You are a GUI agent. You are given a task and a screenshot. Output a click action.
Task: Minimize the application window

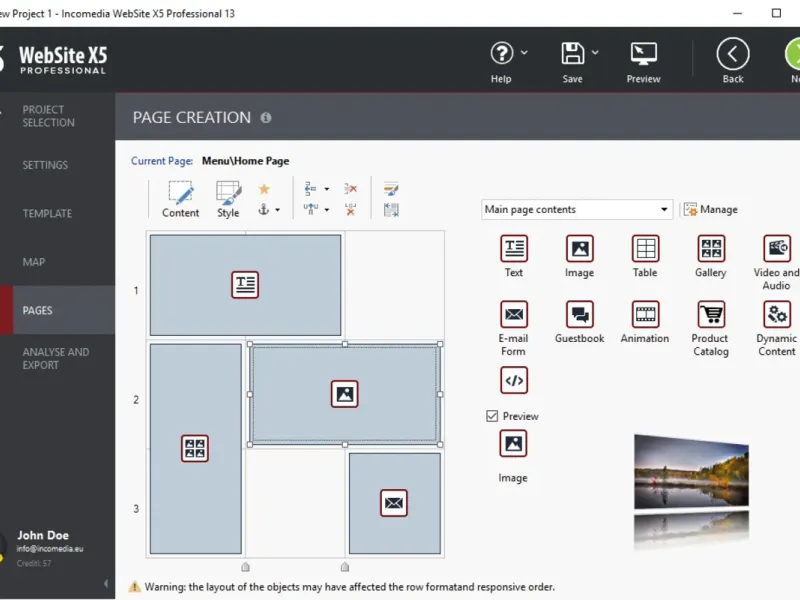[737, 13]
